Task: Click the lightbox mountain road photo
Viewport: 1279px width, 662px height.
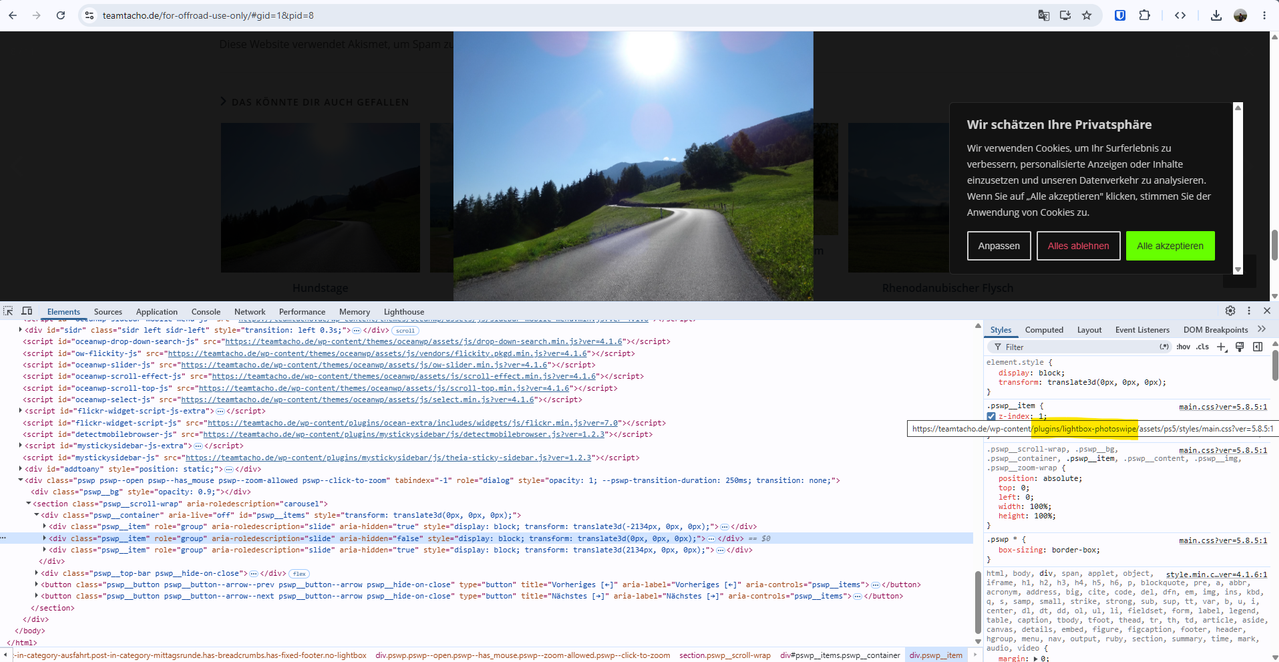Action: pyautogui.click(x=633, y=165)
